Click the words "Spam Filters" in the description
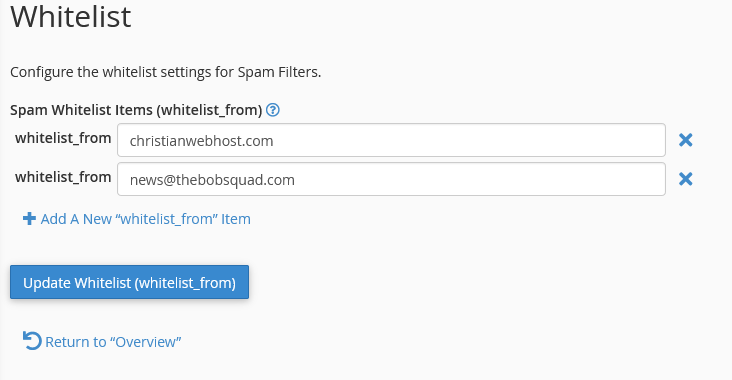The width and height of the screenshot is (732, 380). pos(279,72)
